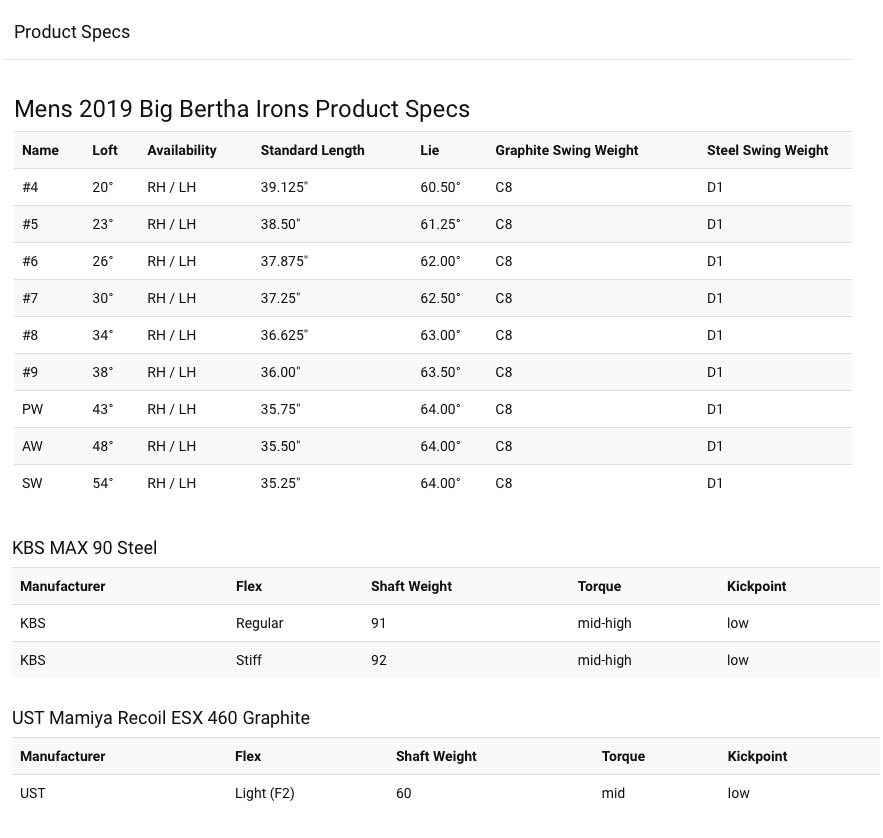
Task: Select the SW club name cell
Action: point(32,483)
